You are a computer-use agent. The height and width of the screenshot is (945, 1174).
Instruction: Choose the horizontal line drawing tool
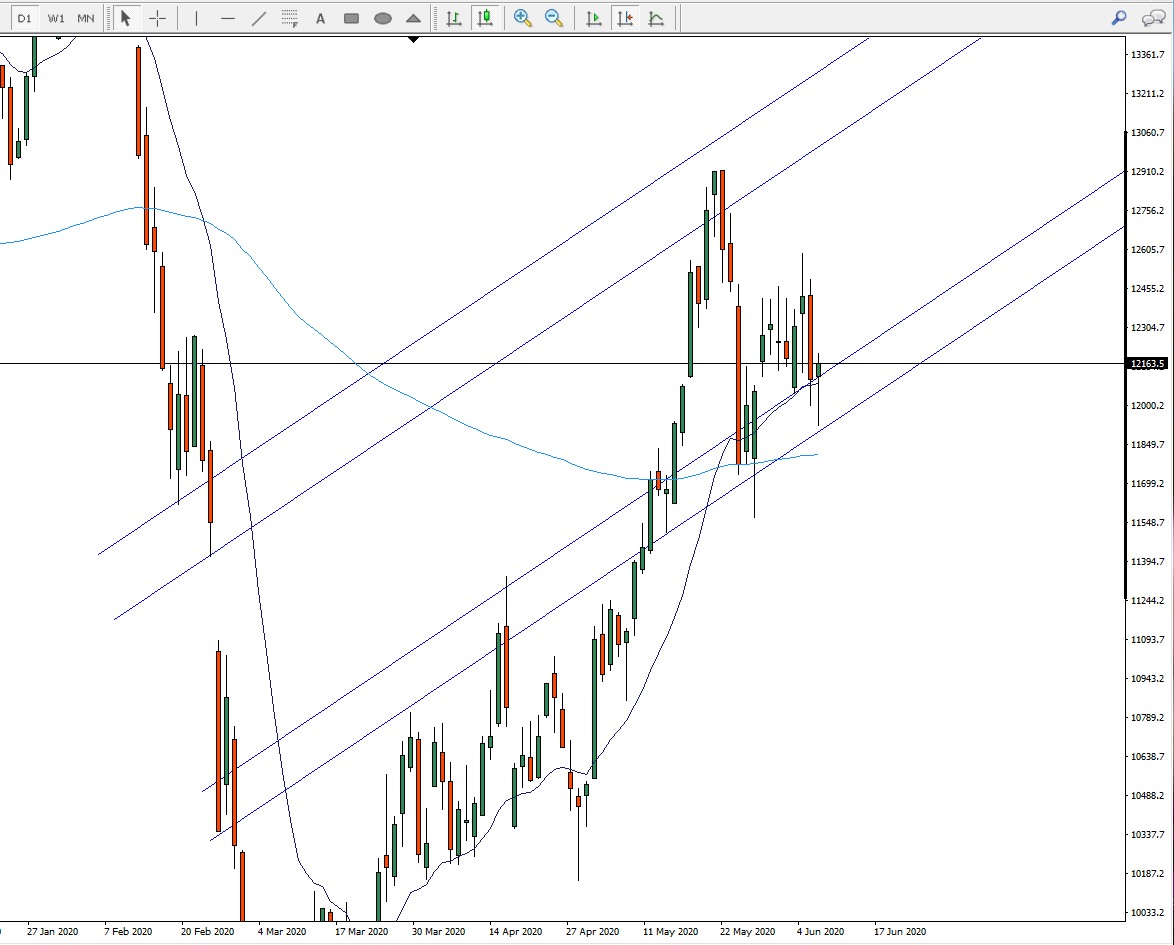[x=228, y=18]
